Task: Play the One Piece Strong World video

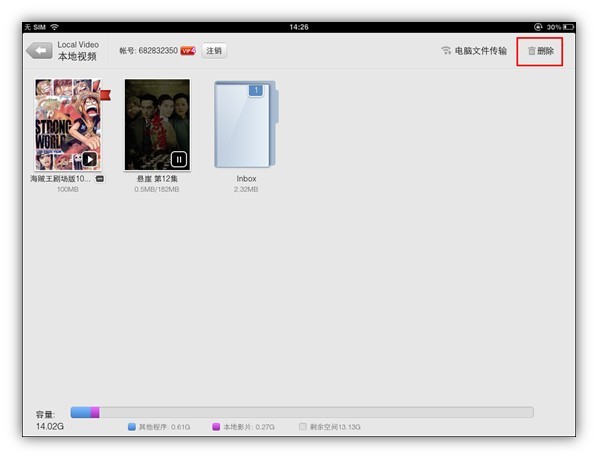Action: coord(90,159)
